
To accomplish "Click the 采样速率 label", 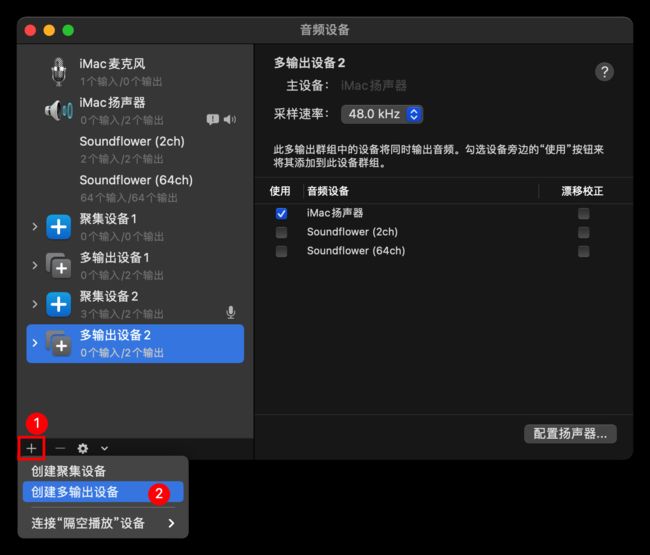I will point(301,114).
